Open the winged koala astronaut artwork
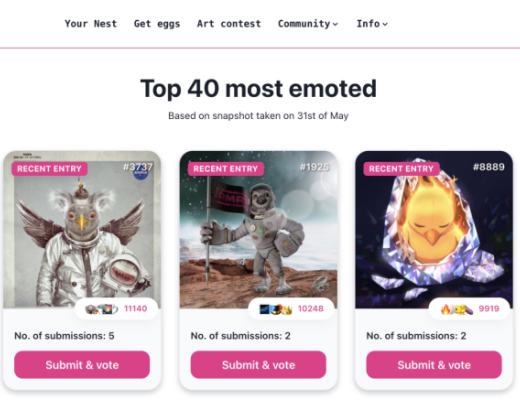This screenshot has width=520, height=400. (82, 230)
